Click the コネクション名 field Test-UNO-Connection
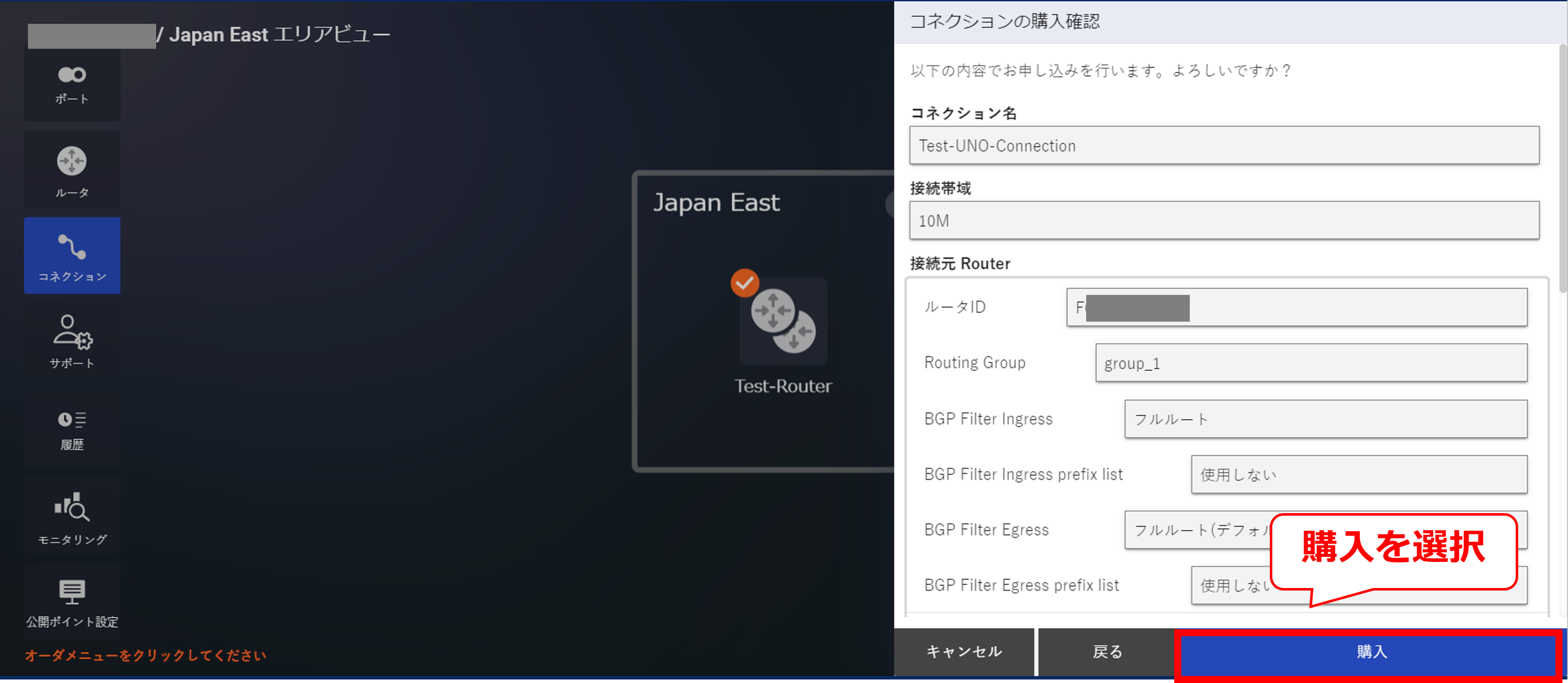 (1224, 145)
